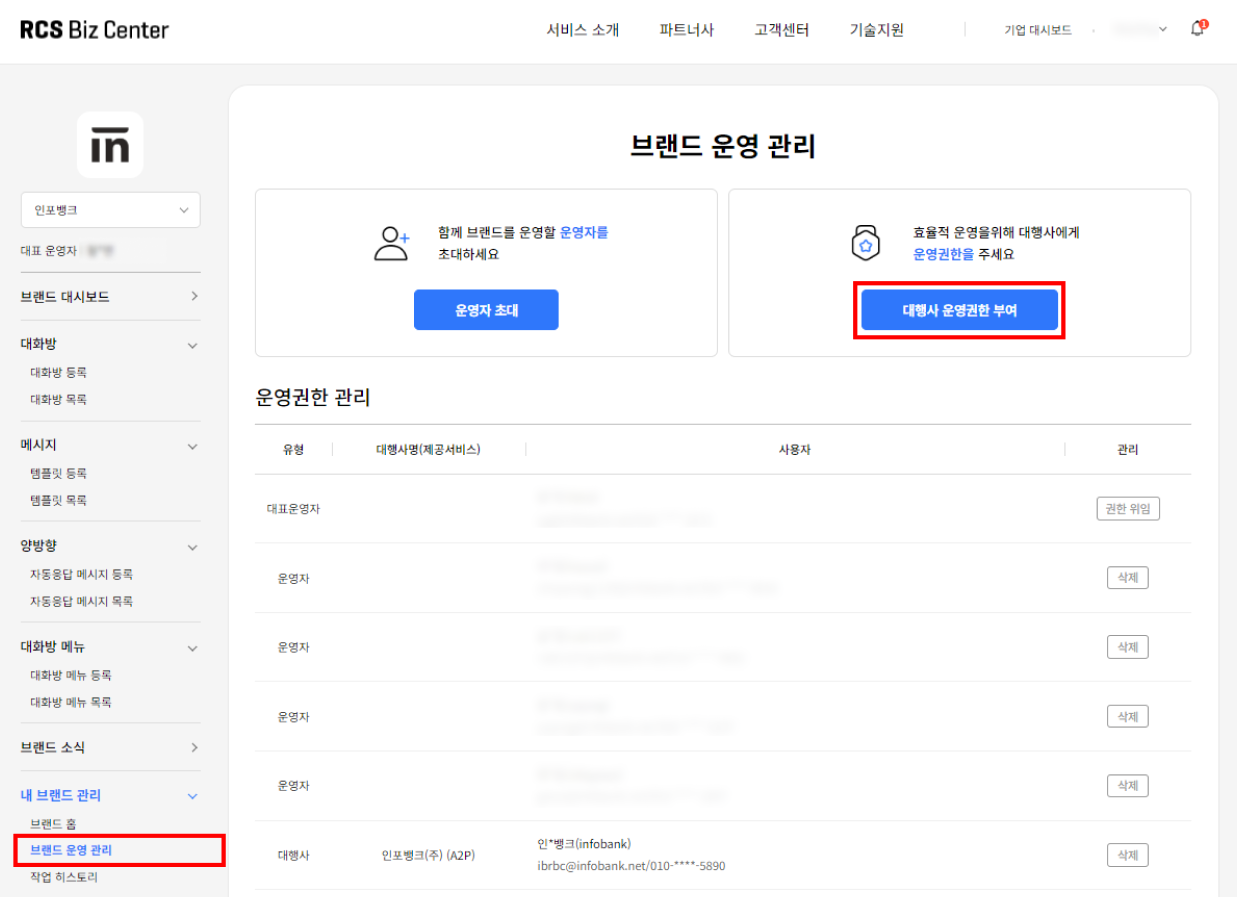Open the 인포뱅크 brand selector dropdown
Viewport: 1237px width, 897px height.
point(110,209)
